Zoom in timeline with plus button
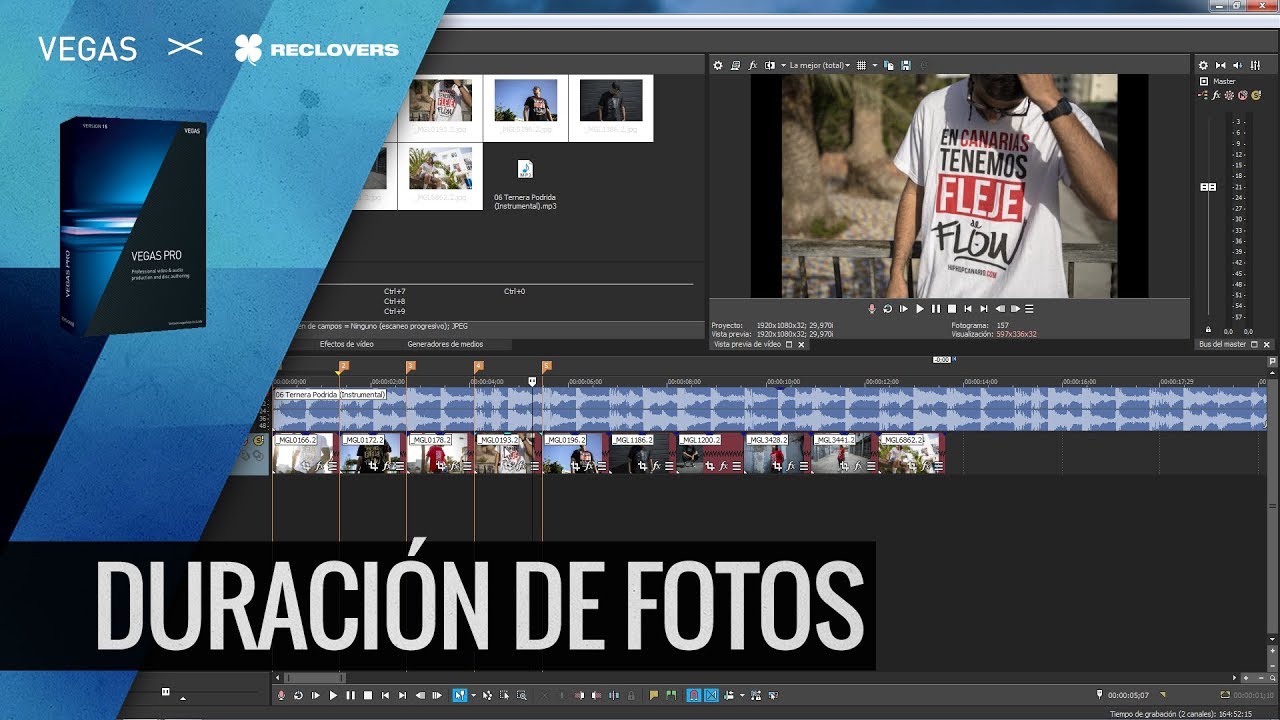The image size is (1280, 720). click(x=1246, y=677)
